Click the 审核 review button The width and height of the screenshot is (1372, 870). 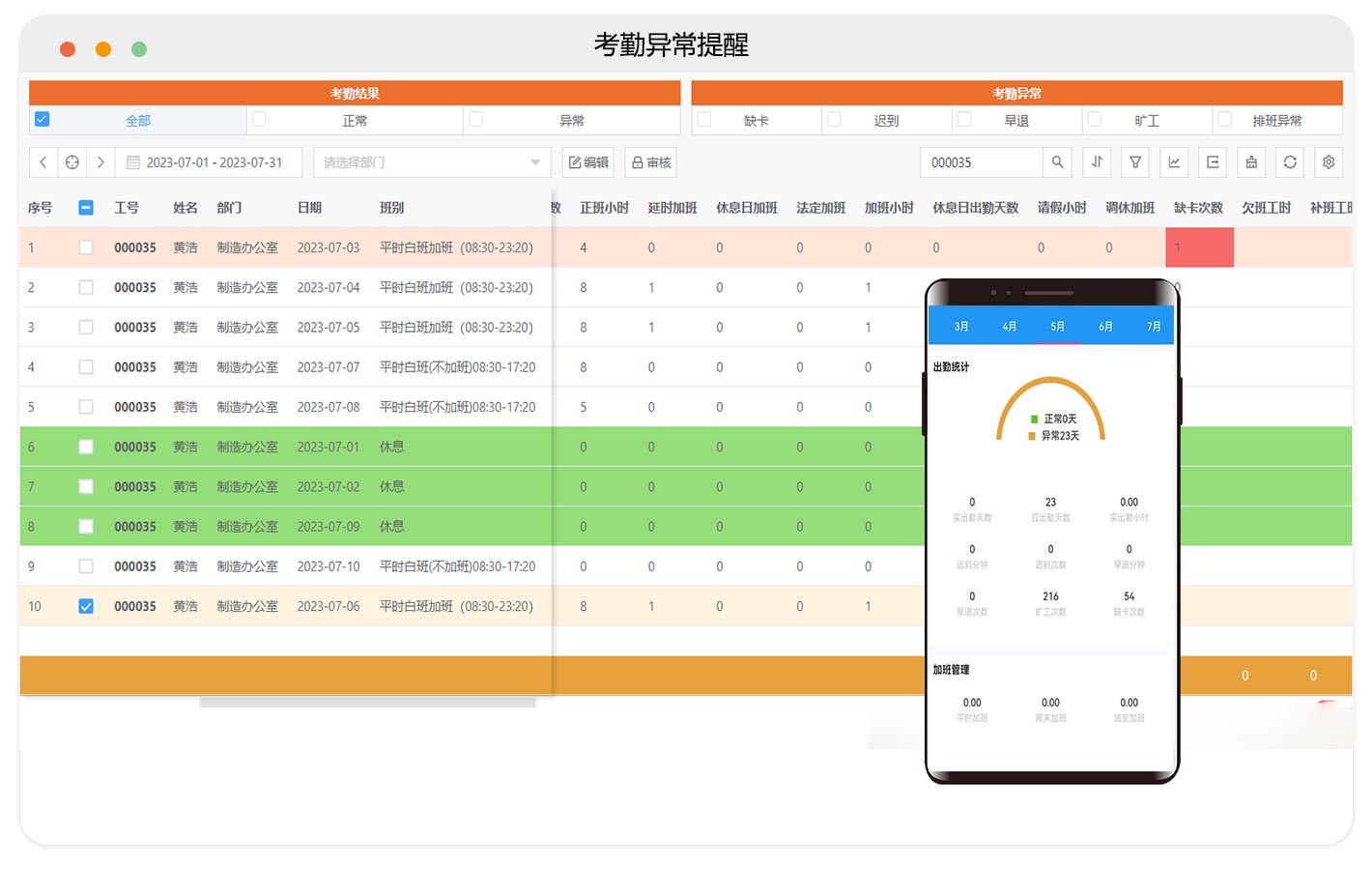(651, 162)
